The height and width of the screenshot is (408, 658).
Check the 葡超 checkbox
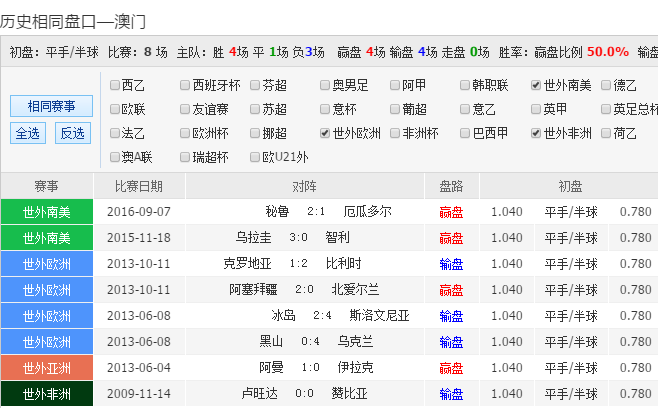[x=395, y=109]
